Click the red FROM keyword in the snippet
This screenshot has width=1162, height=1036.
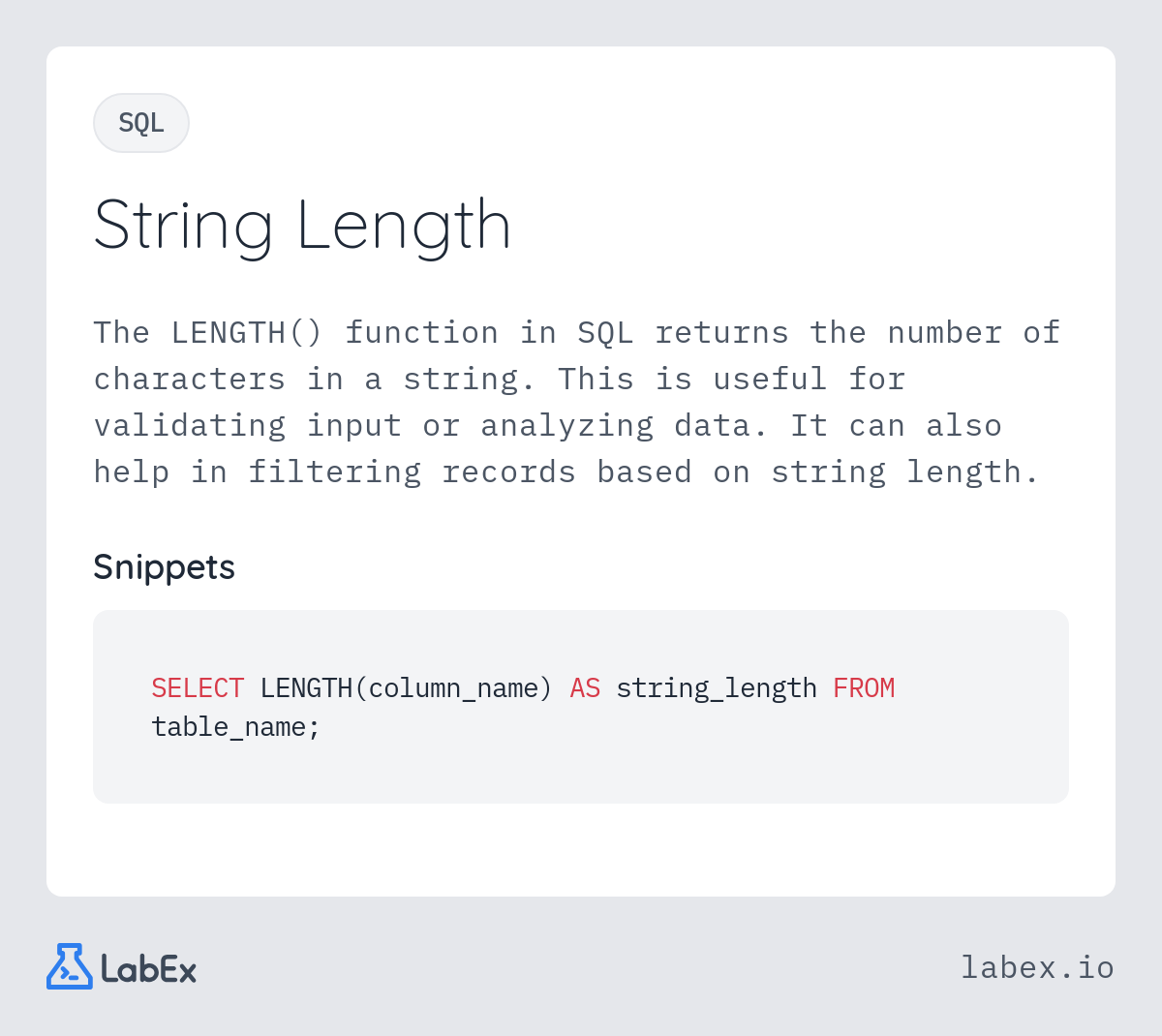tap(864, 688)
